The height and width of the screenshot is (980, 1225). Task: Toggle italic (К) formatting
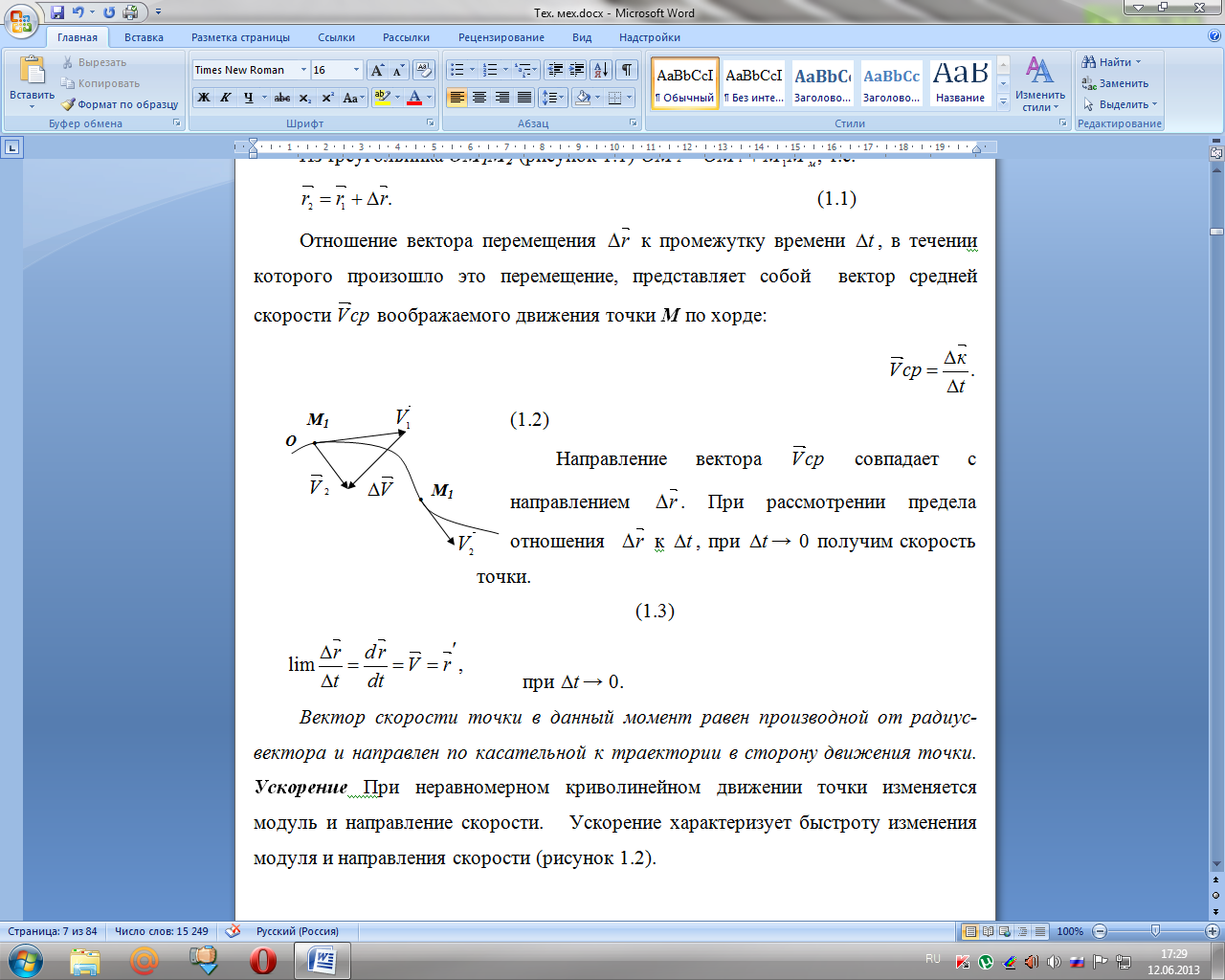point(226,98)
